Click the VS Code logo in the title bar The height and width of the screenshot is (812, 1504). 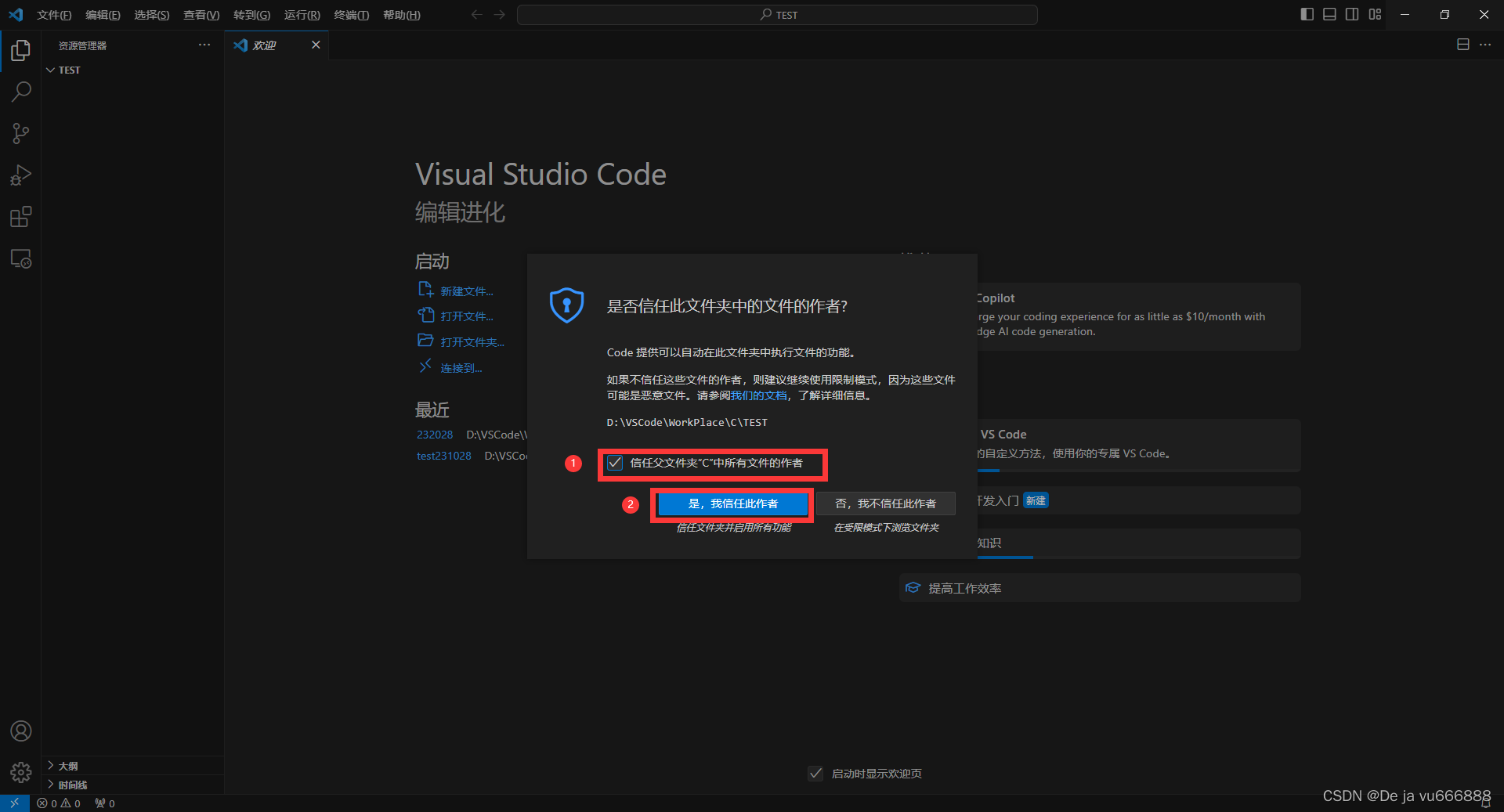pyautogui.click(x=16, y=14)
